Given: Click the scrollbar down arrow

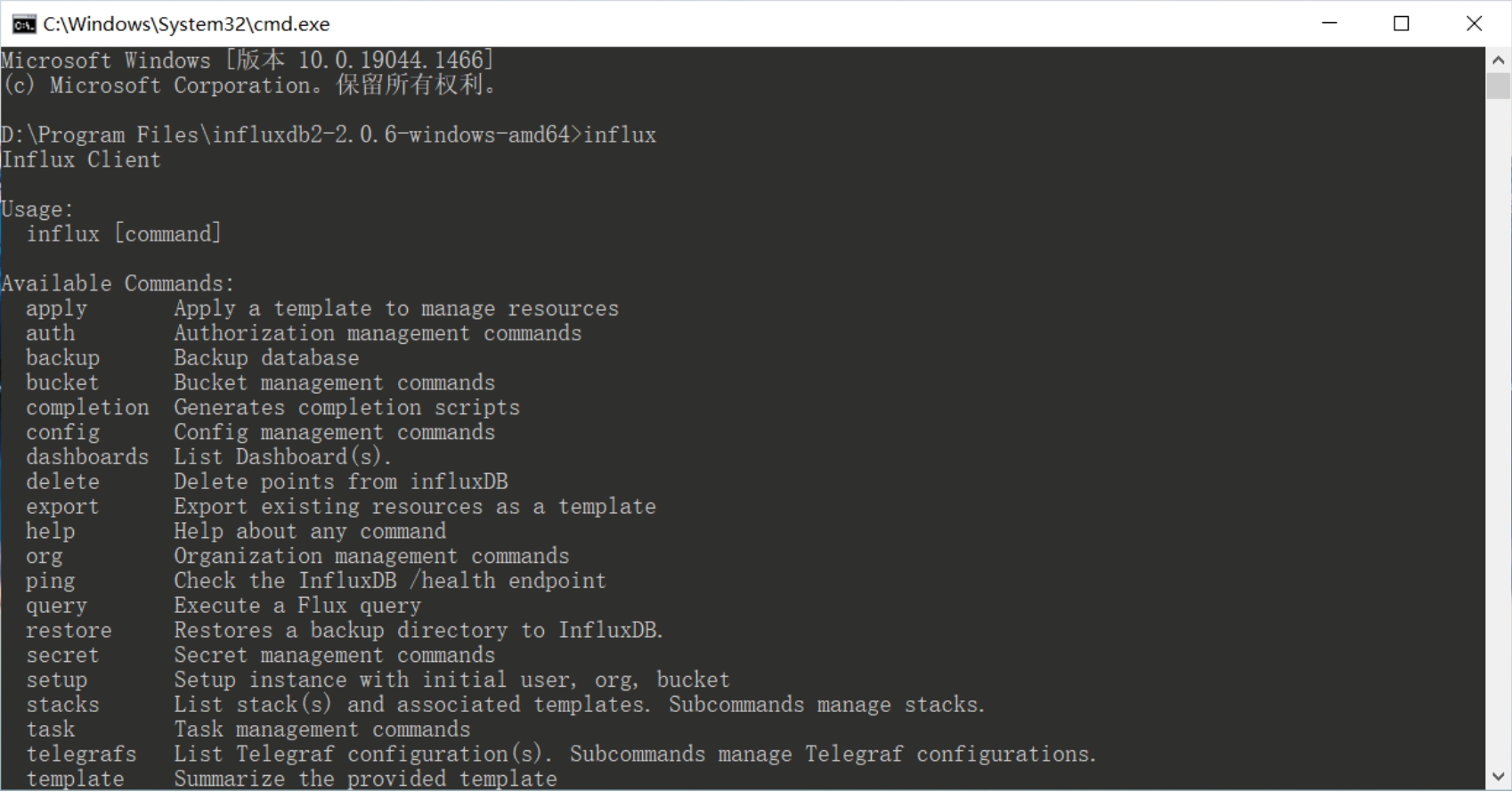Looking at the screenshot, I should 1498,777.
